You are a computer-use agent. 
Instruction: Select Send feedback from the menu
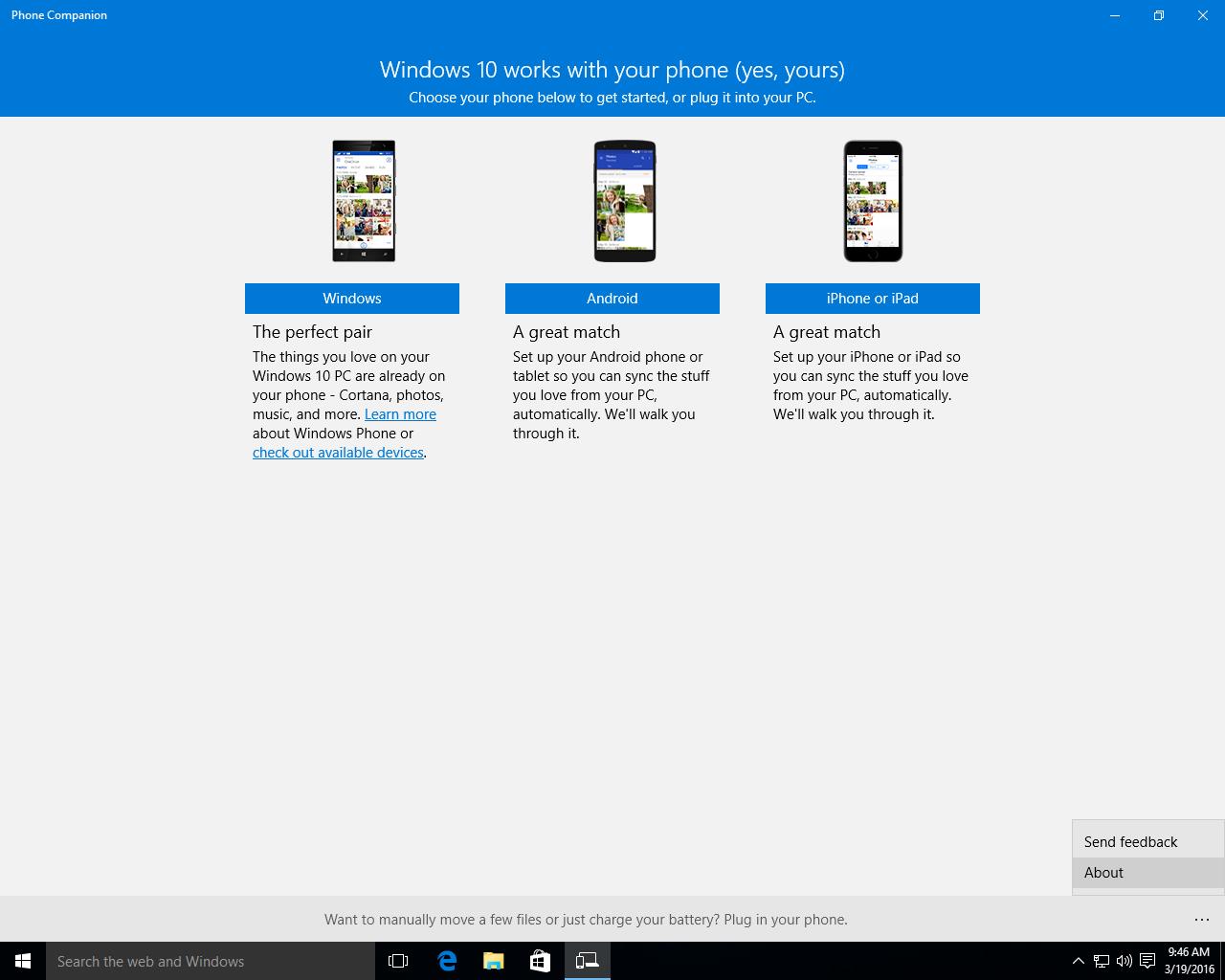[x=1148, y=842]
